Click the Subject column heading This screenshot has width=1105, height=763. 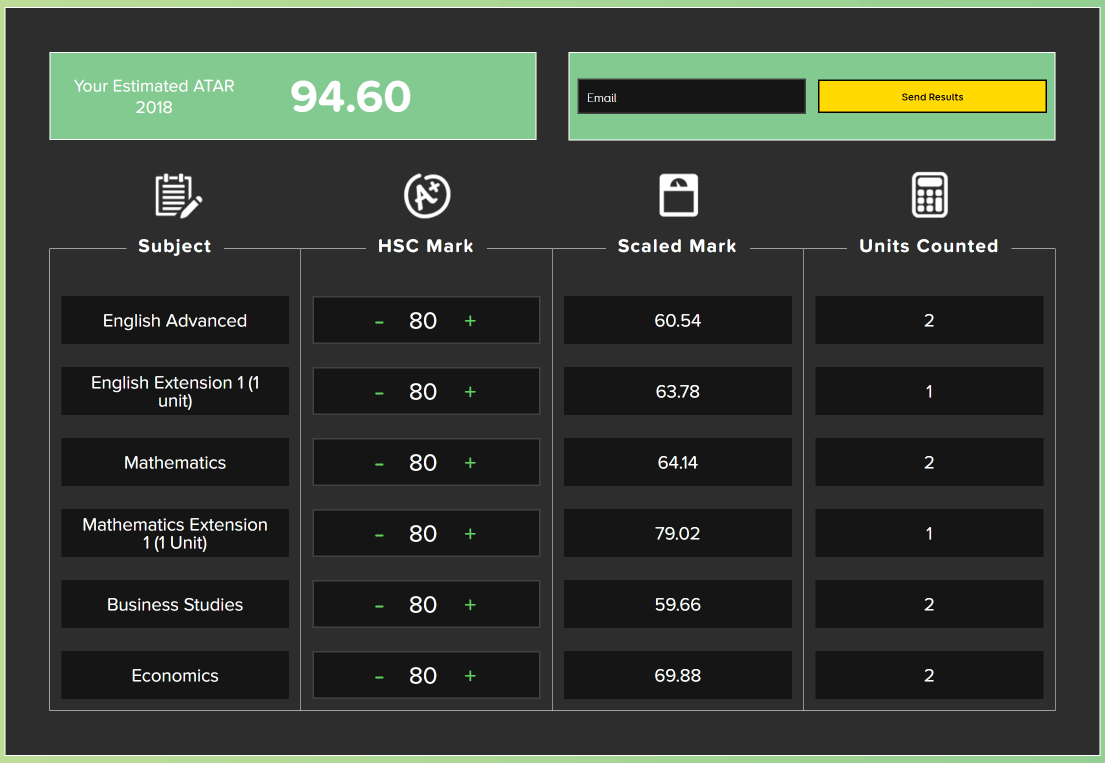click(175, 247)
